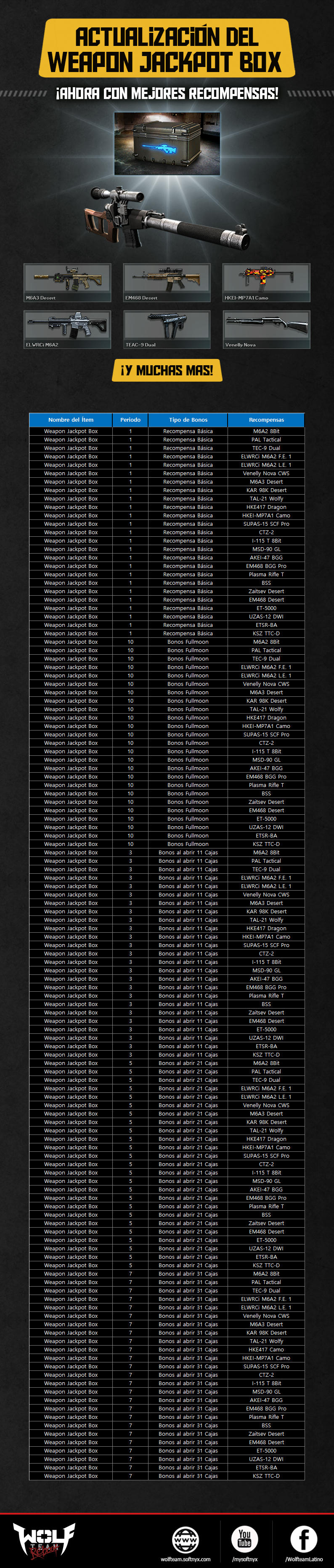Select the M6A3 Desert weapon thumbnail
The width and height of the screenshot is (334, 1568).
tap(67, 282)
